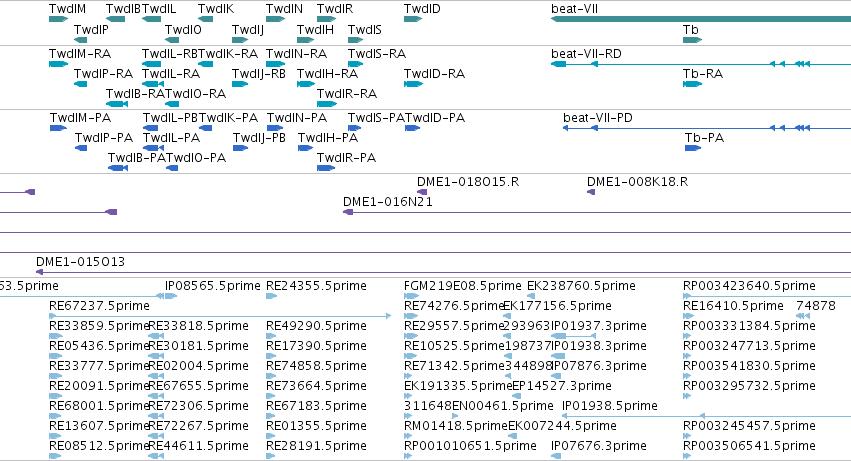Screen dimensions: 851x461
Task: Click the TwdlJ-PB protein
Action: pyautogui.click(x=240, y=148)
